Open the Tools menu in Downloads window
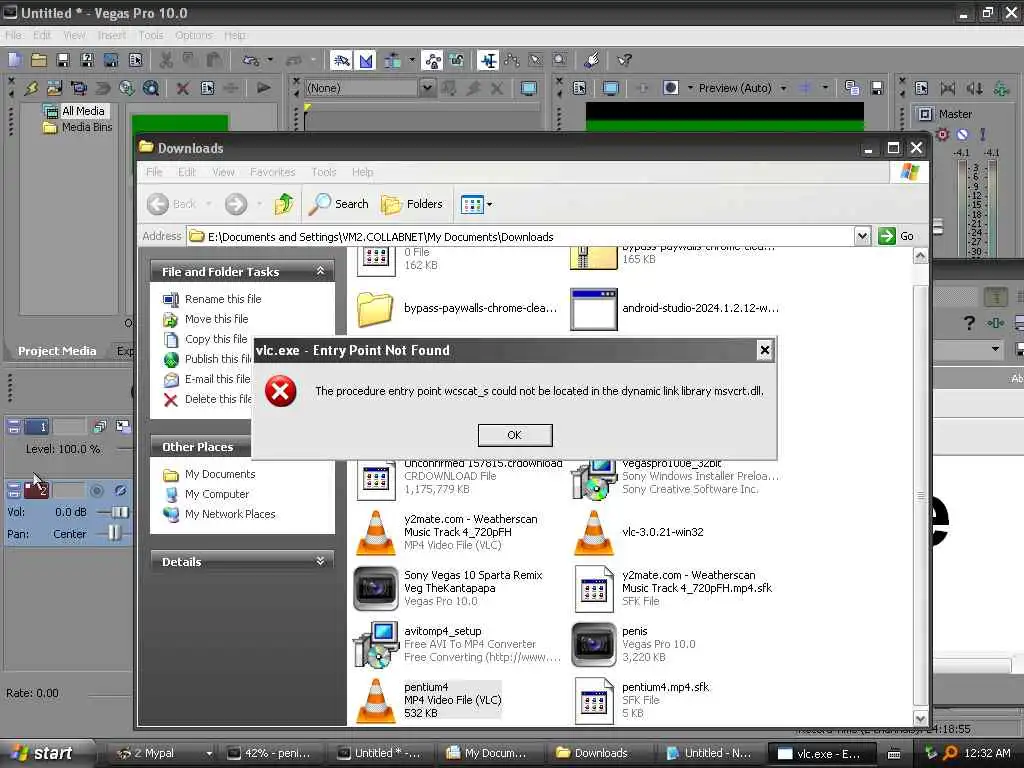 323,172
